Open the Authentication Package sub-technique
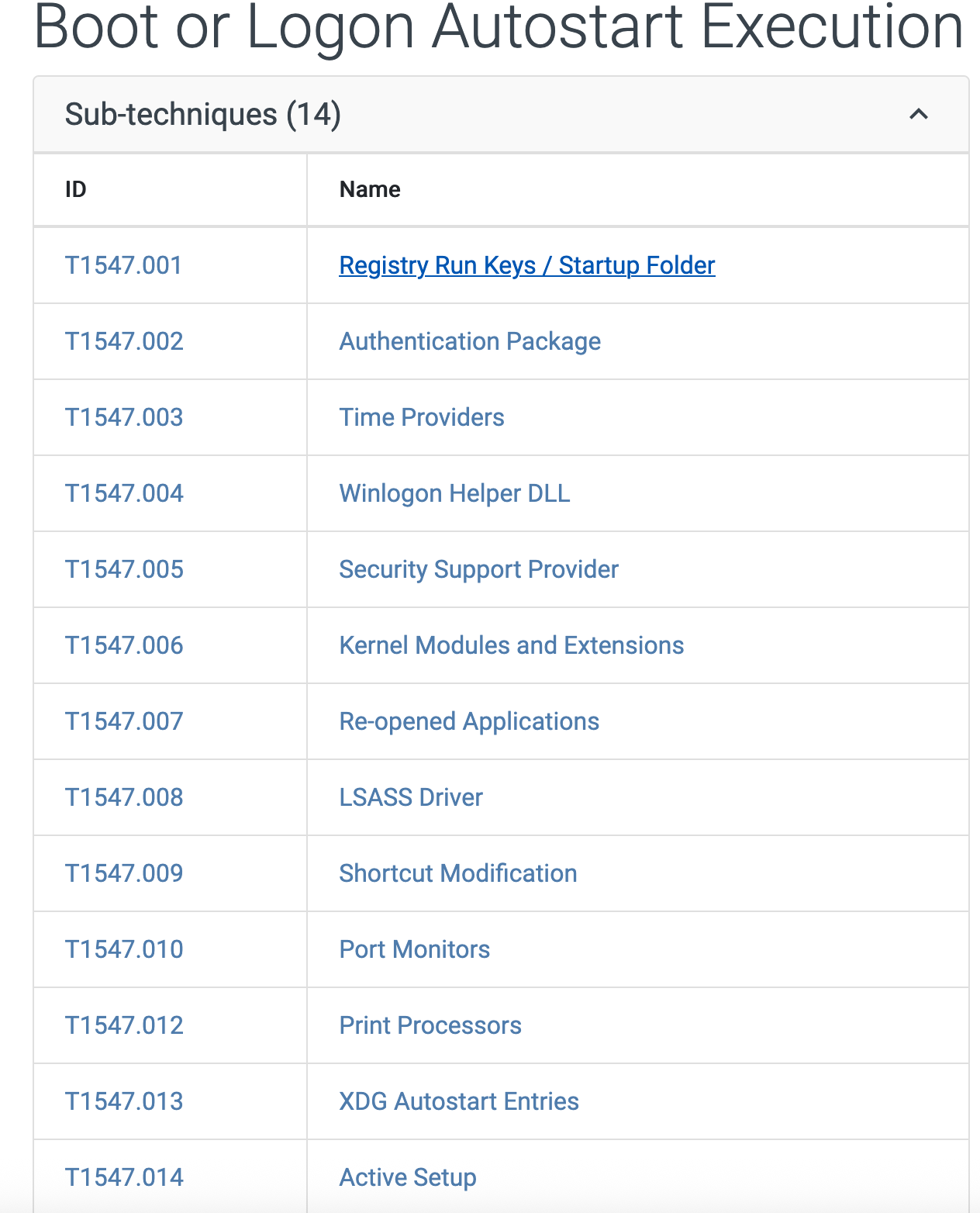The height and width of the screenshot is (1213, 980). 470,341
